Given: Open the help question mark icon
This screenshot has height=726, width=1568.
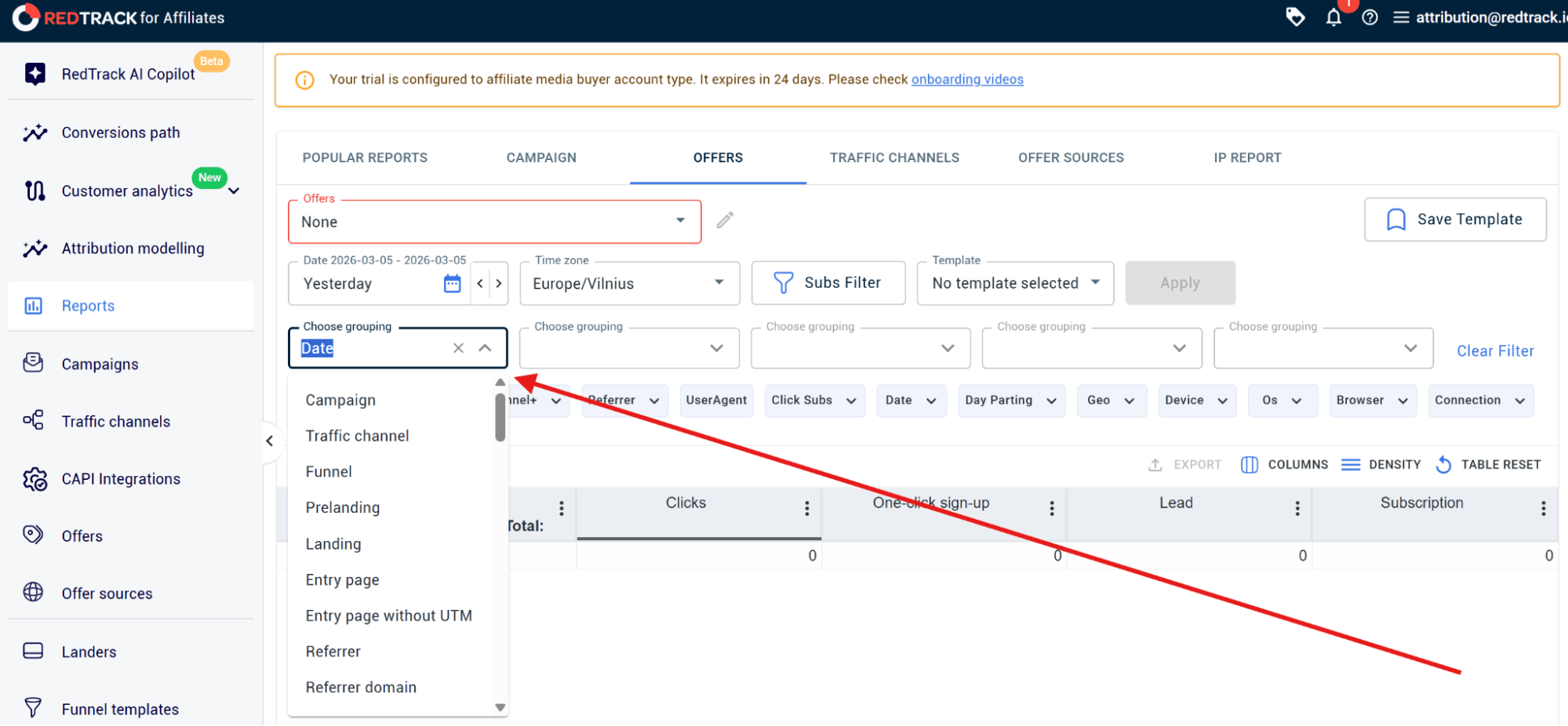Looking at the screenshot, I should (x=1370, y=17).
